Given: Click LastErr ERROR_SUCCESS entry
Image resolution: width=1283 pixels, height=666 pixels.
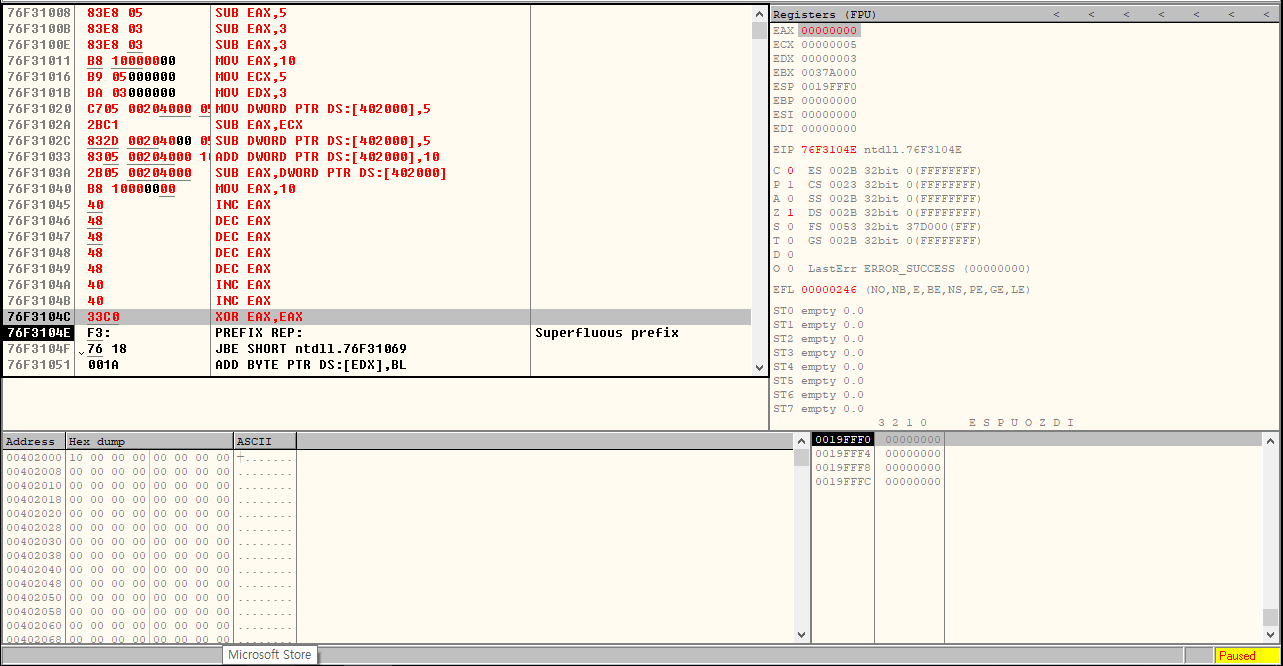Looking at the screenshot, I should coord(919,269).
